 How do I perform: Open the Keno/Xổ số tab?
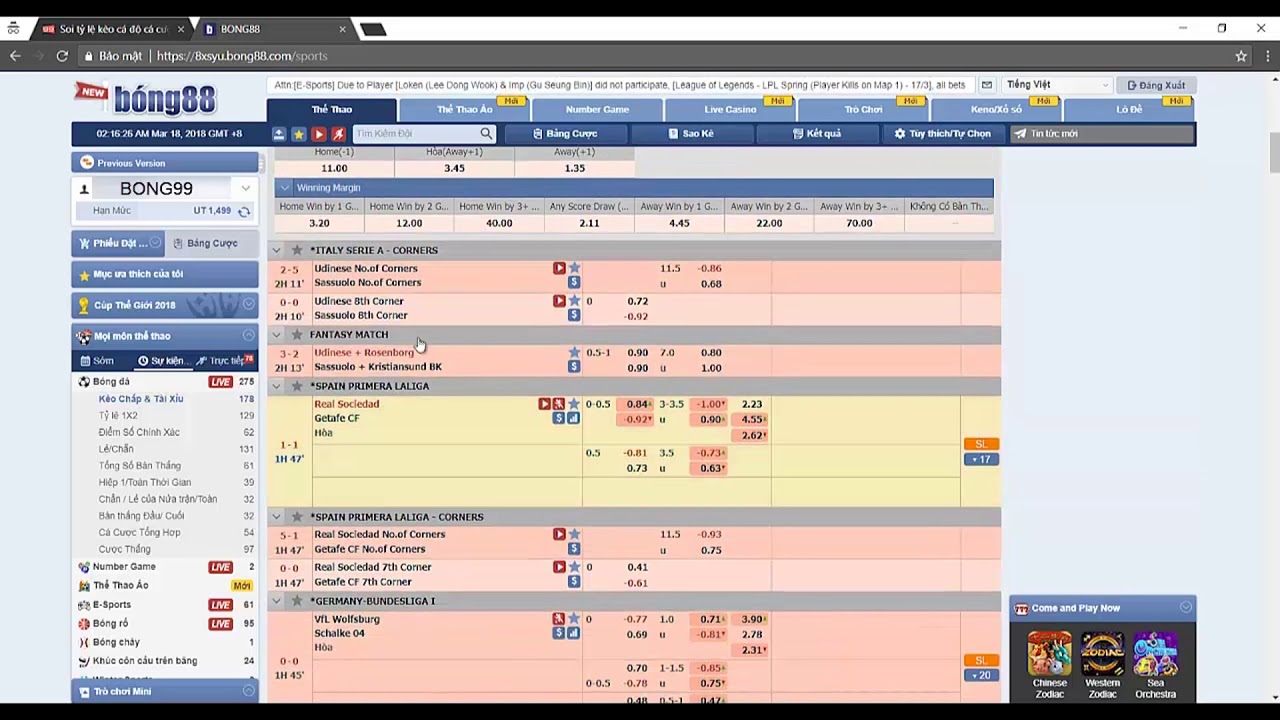[x=996, y=109]
